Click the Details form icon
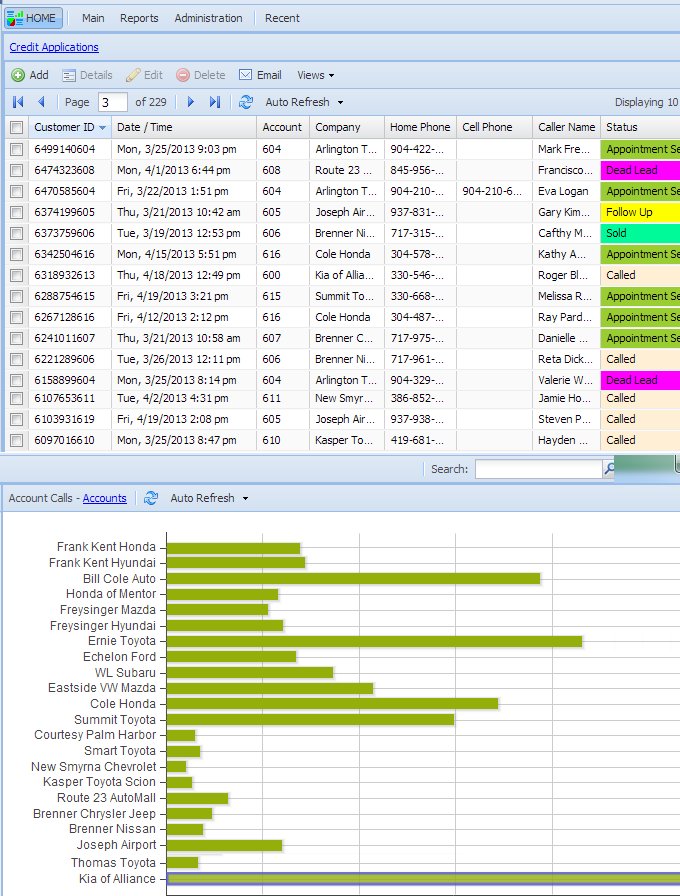The image size is (680, 896). 69,75
